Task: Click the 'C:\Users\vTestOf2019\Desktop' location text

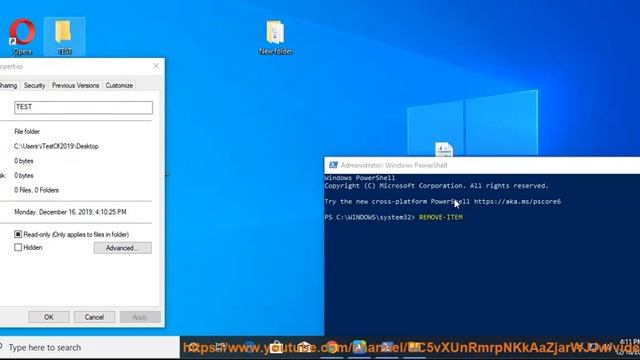Action: pos(56,146)
